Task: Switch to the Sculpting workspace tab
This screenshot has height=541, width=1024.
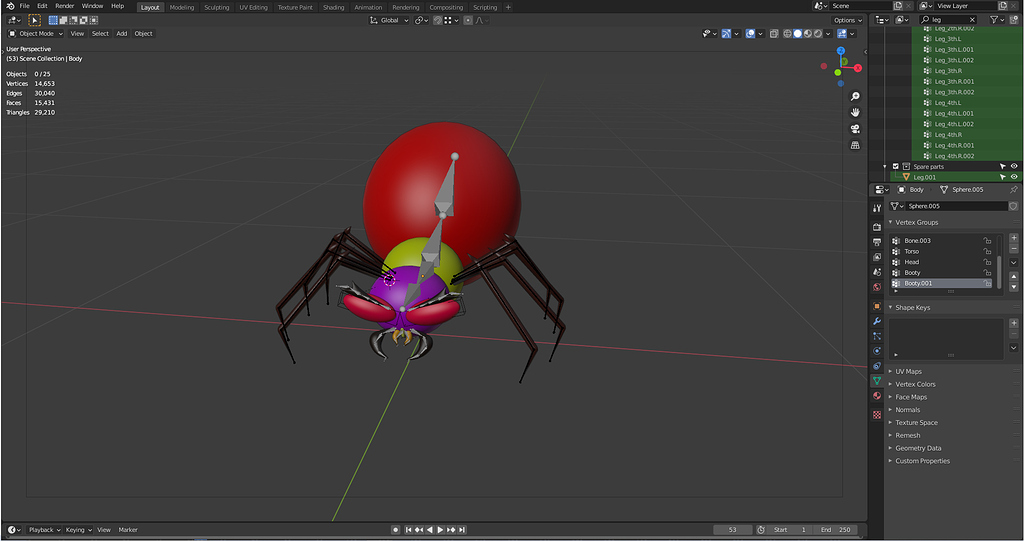Action: (216, 7)
